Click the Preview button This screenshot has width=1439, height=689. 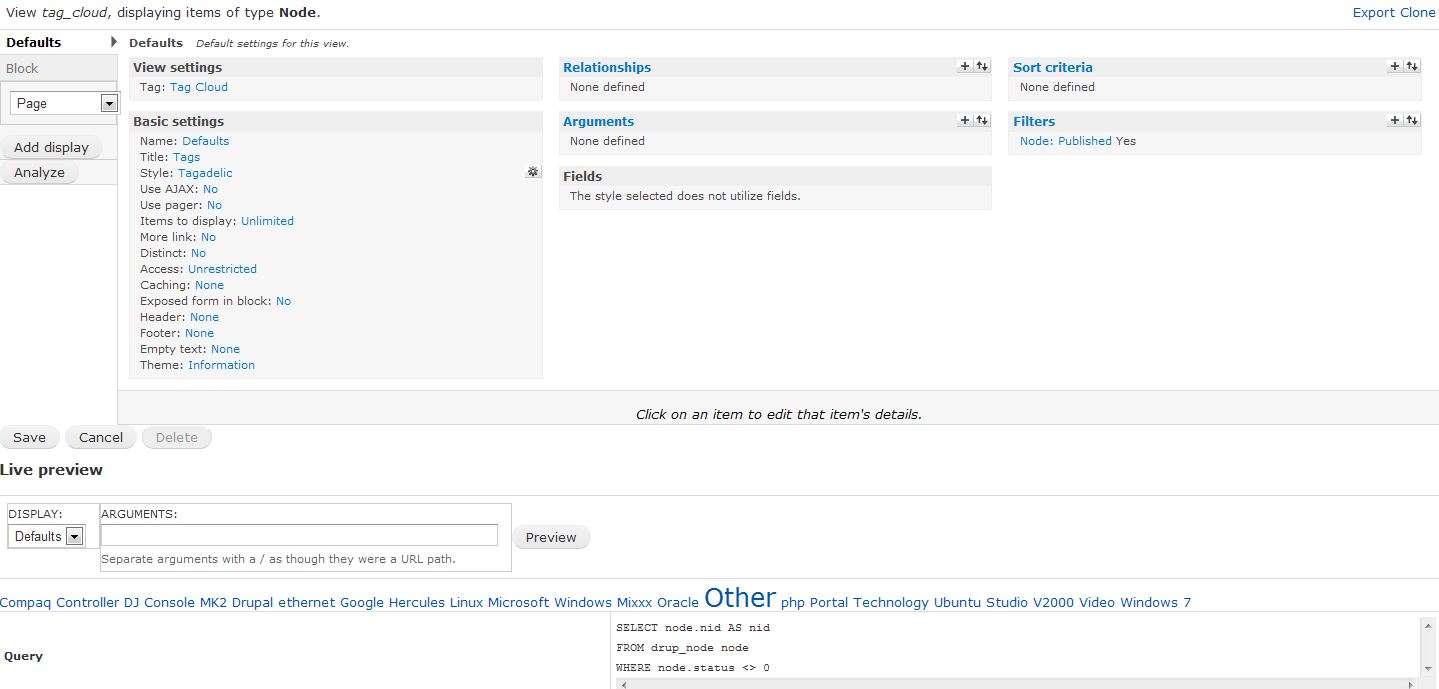(551, 537)
